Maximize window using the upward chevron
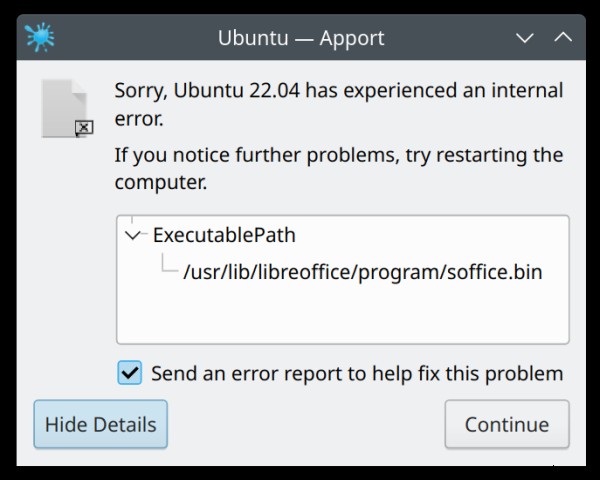Screen dimensions: 600x480 tap(563, 37)
